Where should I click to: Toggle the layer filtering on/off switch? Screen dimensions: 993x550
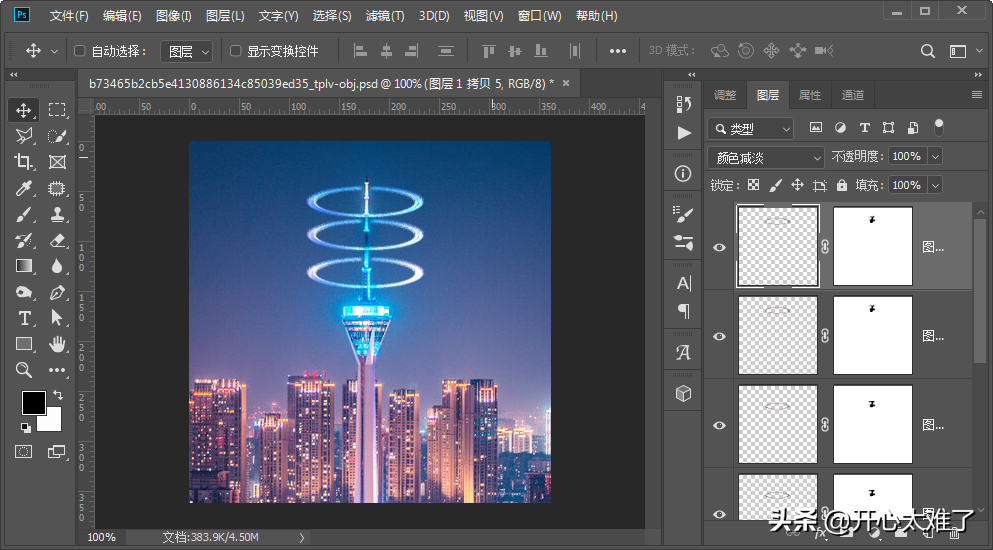click(939, 127)
